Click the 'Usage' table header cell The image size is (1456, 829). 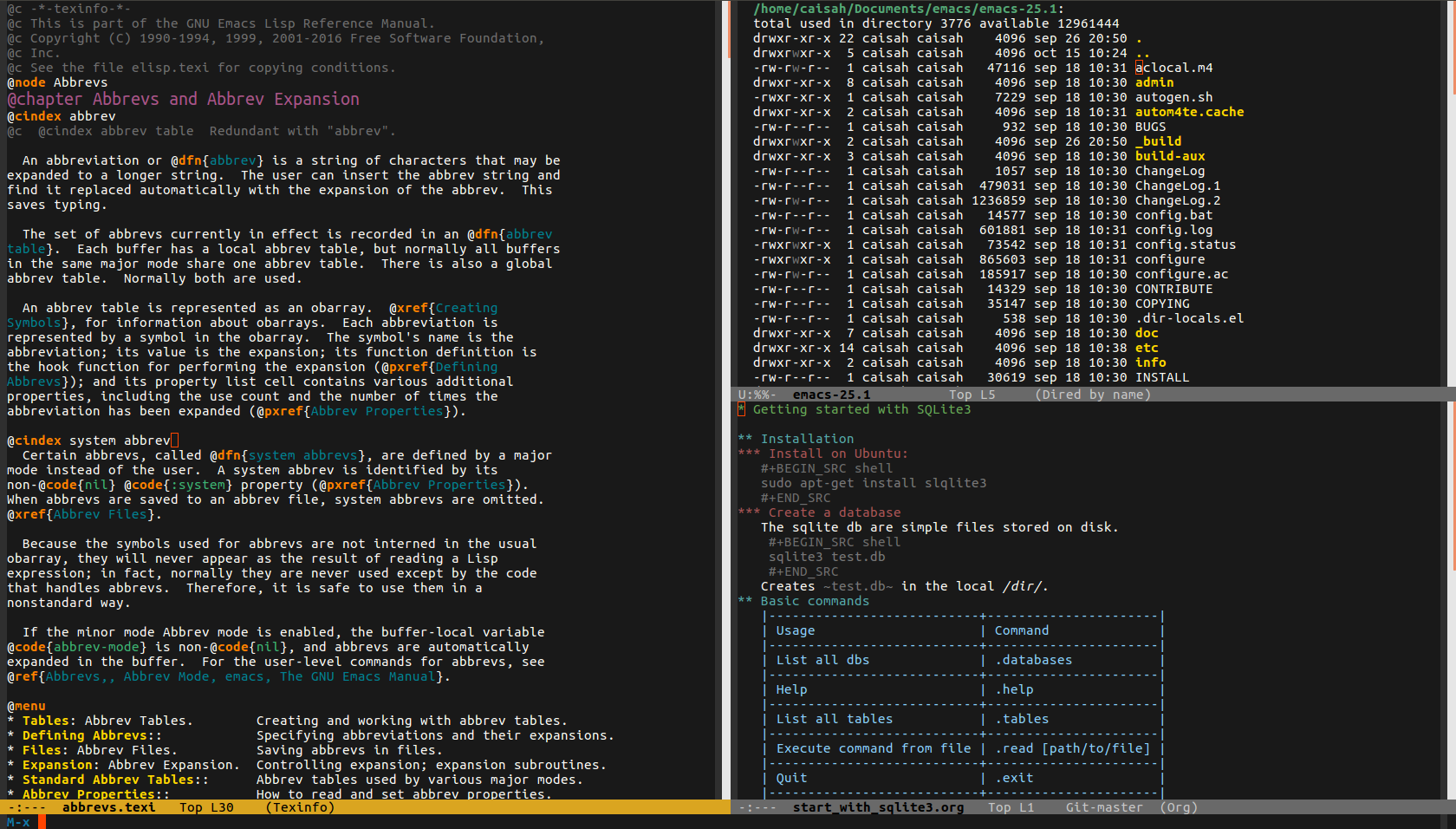coord(795,630)
